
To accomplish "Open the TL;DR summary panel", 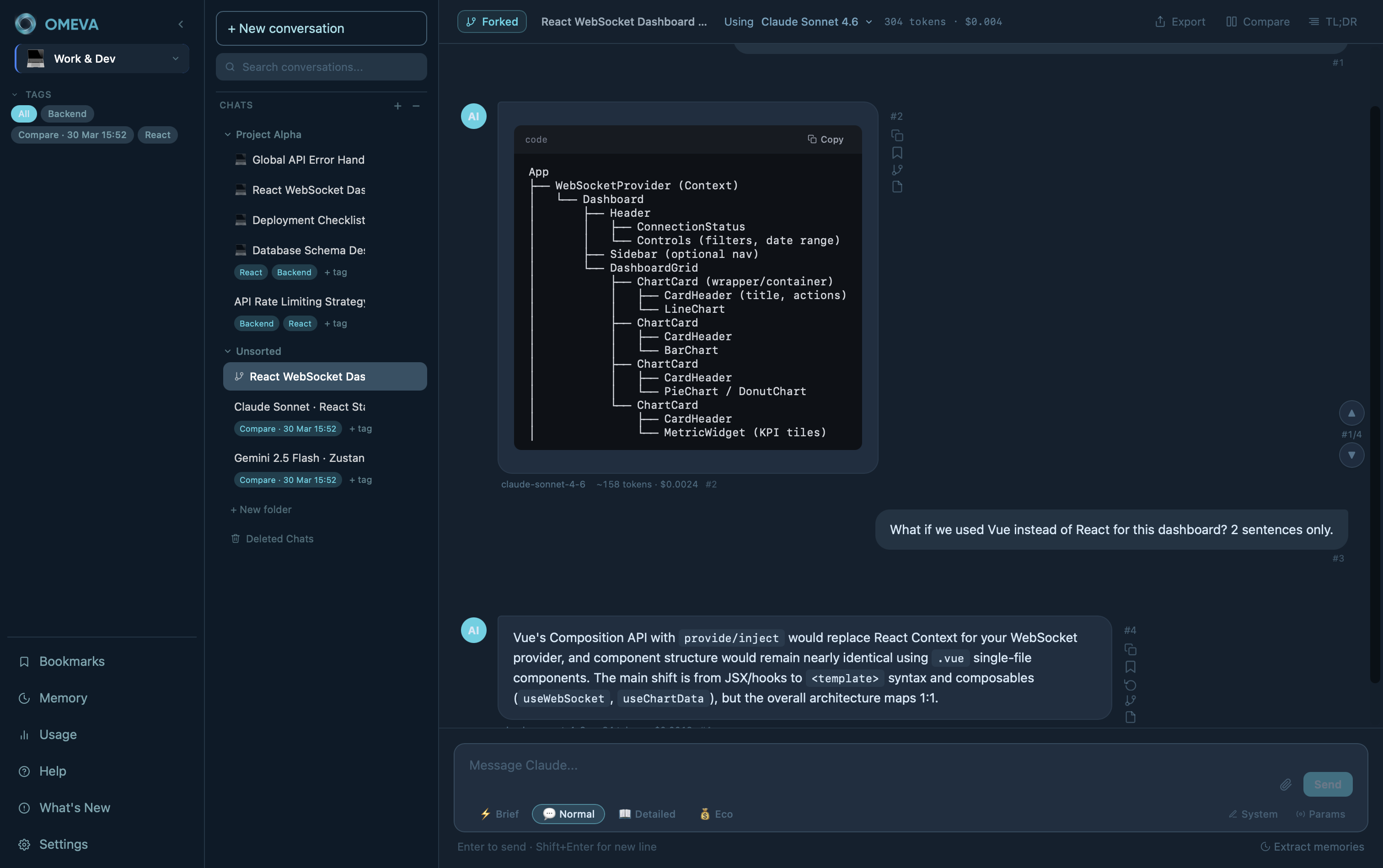I will (1333, 21).
